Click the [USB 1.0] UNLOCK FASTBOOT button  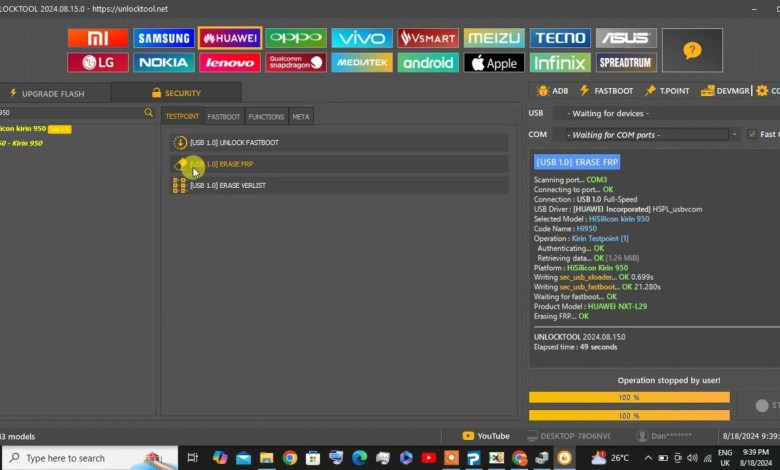[340, 143]
